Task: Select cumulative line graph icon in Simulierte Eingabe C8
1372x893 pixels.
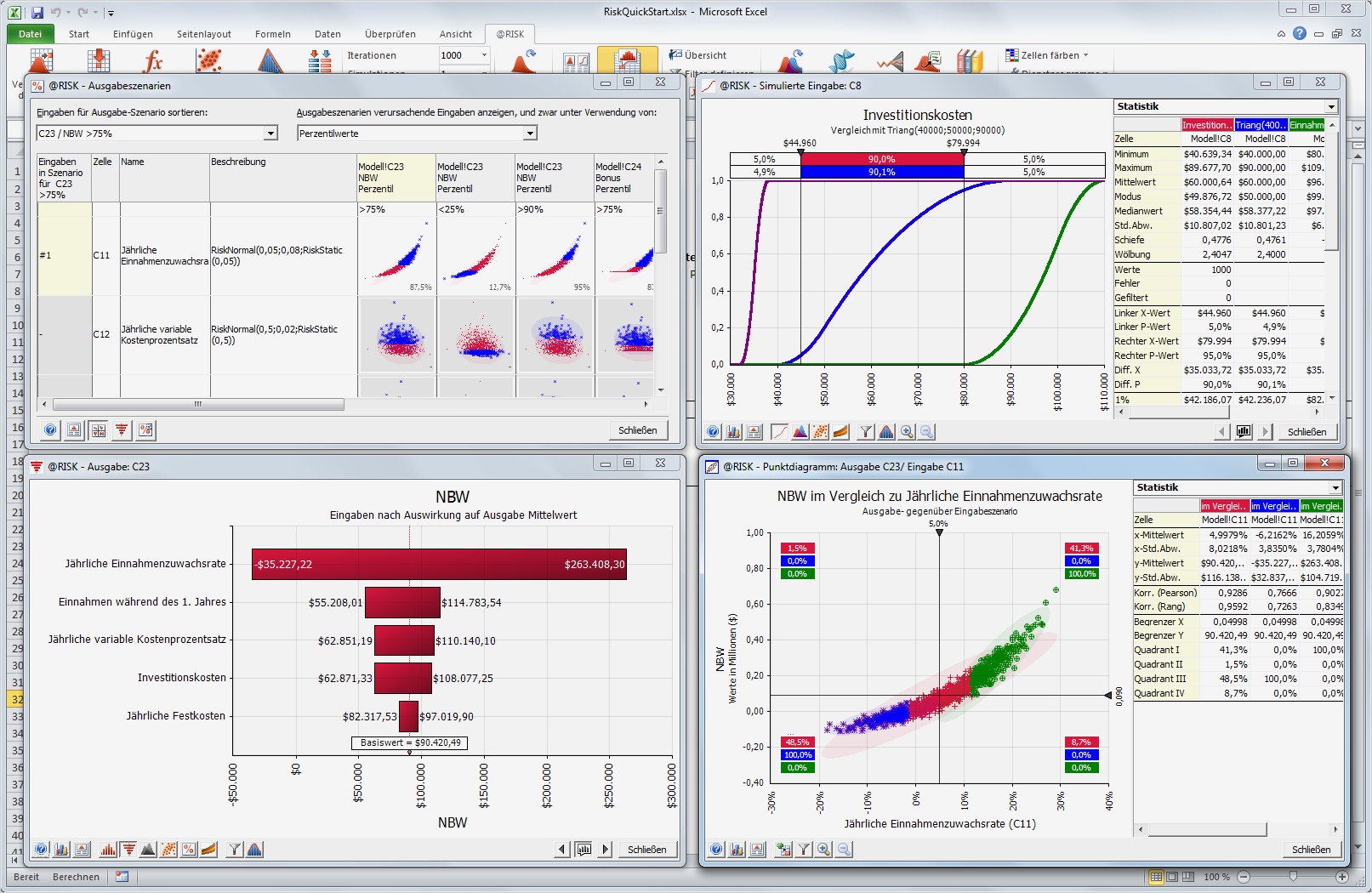Action: click(779, 432)
